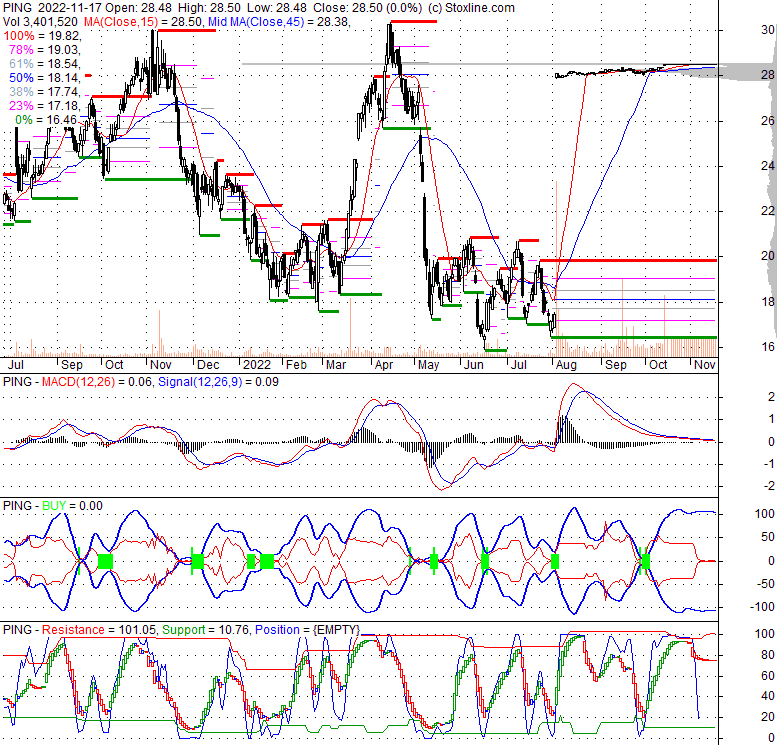778x746 pixels.
Task: Click the '(c) Stoxline.com' label
Action: 470,8
